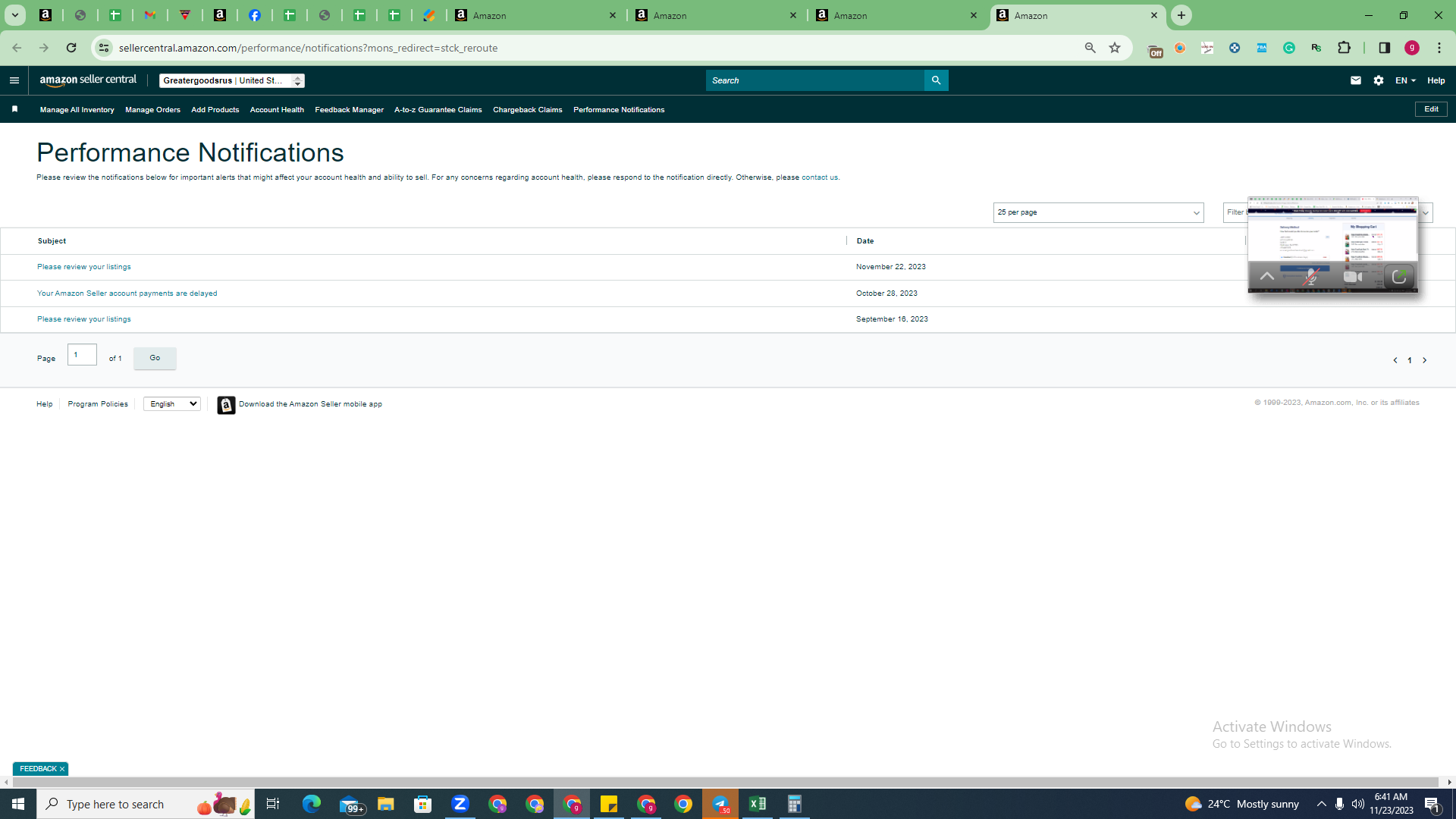Open the Chrome tab search dropdown

tap(15, 15)
